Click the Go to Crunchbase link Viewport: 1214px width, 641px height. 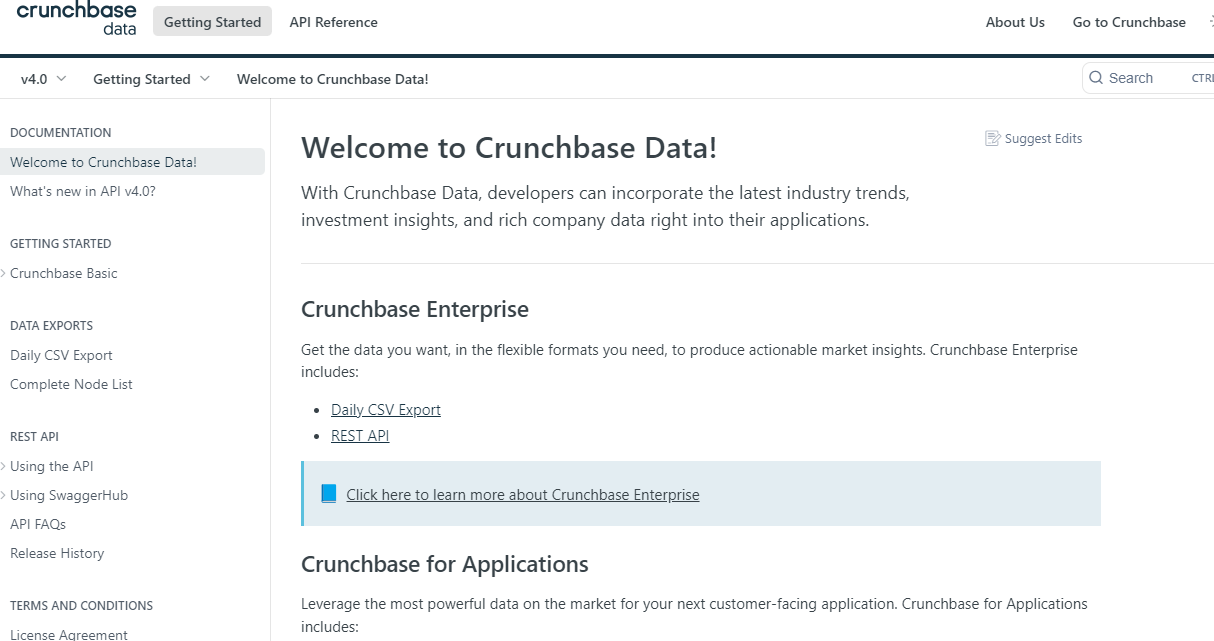pyautogui.click(x=1129, y=22)
